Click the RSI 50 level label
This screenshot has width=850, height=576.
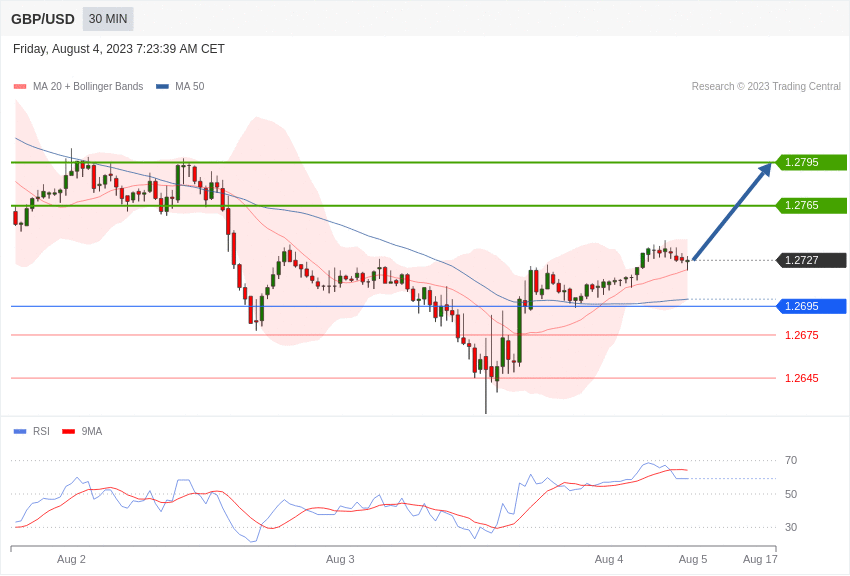[791, 494]
